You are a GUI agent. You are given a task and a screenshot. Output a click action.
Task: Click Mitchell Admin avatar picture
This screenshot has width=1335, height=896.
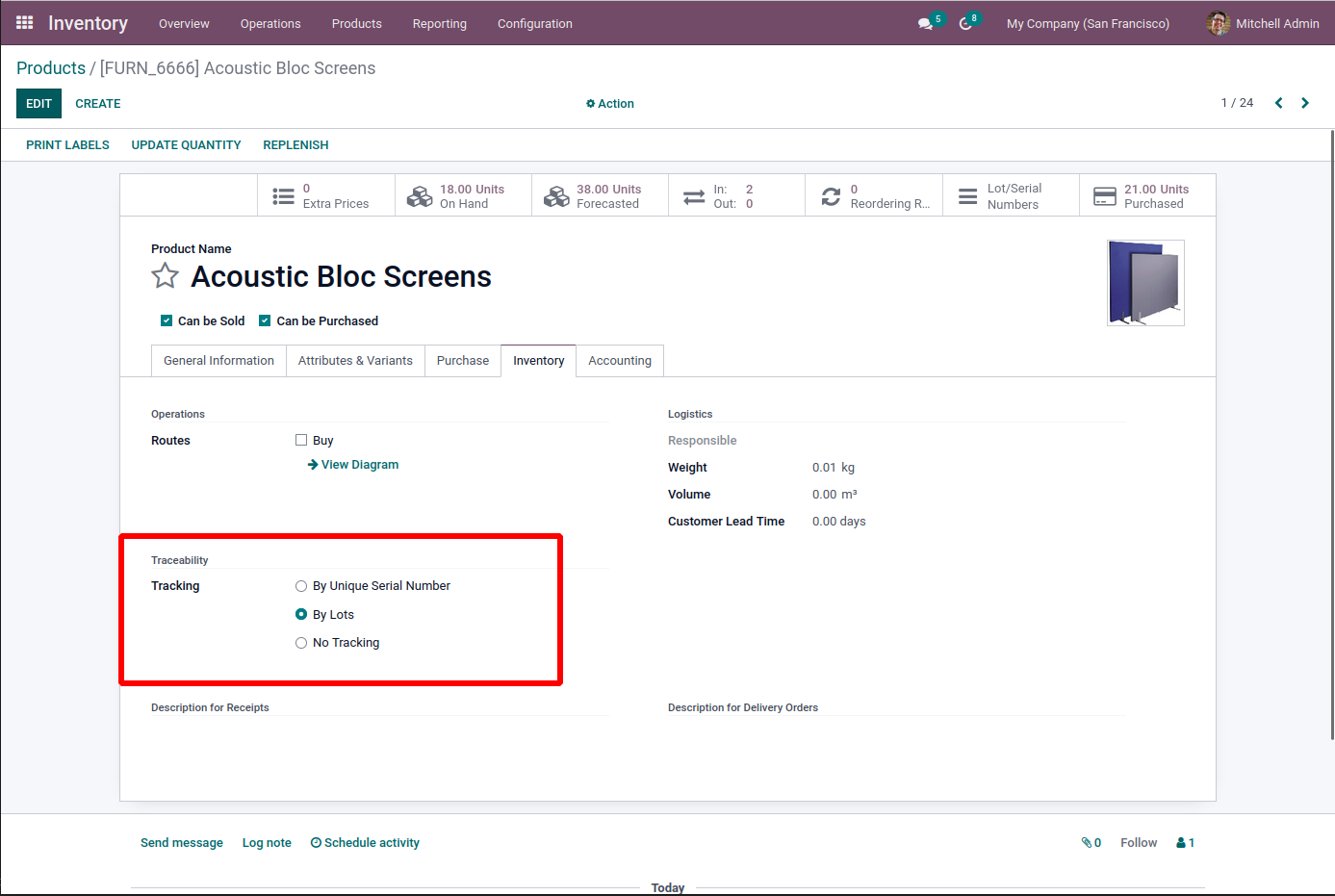(1218, 23)
